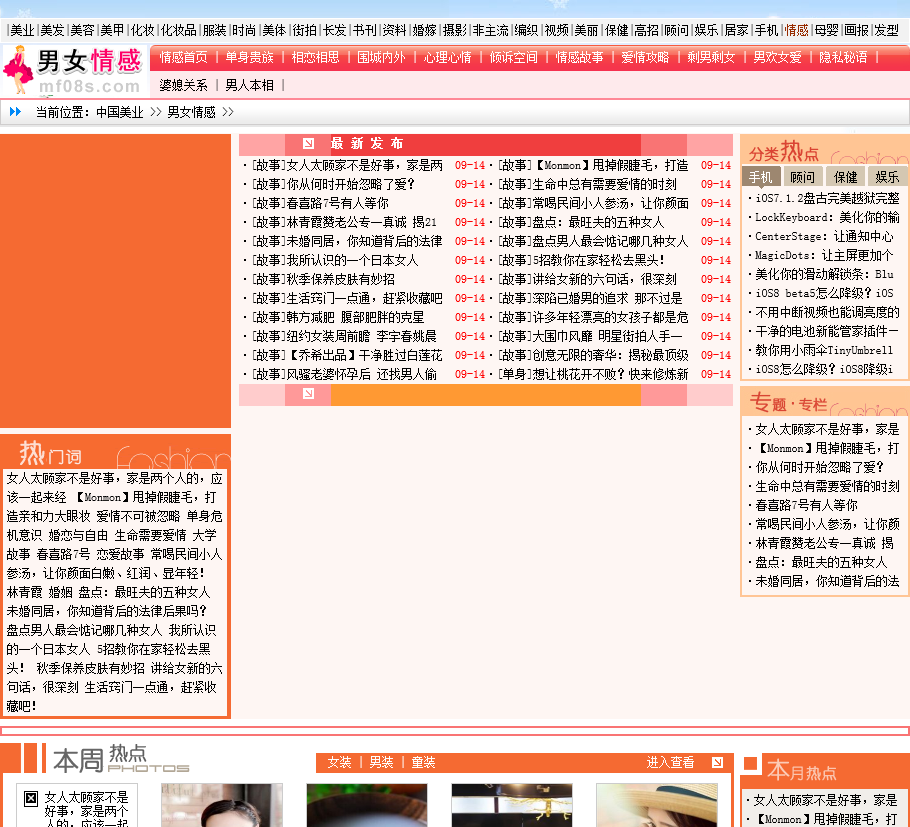Go to 隐私秘语 section
The height and width of the screenshot is (827, 910).
pos(843,57)
